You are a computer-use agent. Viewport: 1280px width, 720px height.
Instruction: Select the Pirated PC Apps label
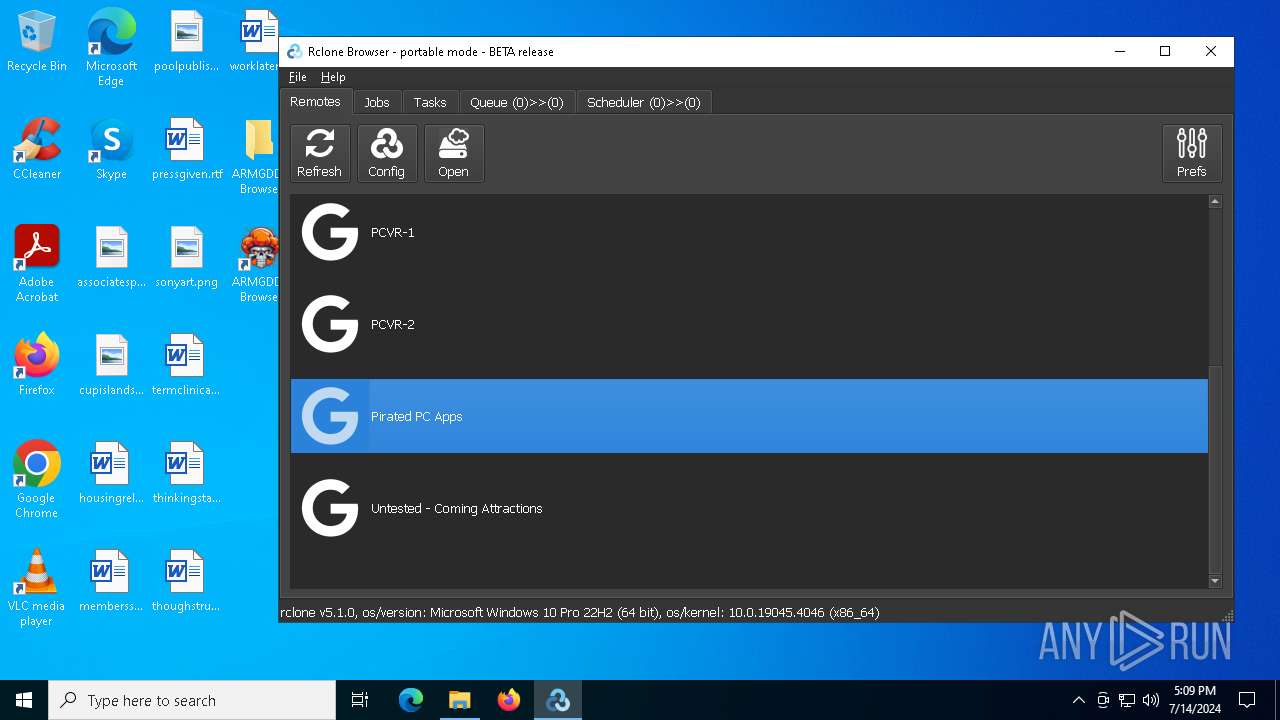[x=417, y=416]
